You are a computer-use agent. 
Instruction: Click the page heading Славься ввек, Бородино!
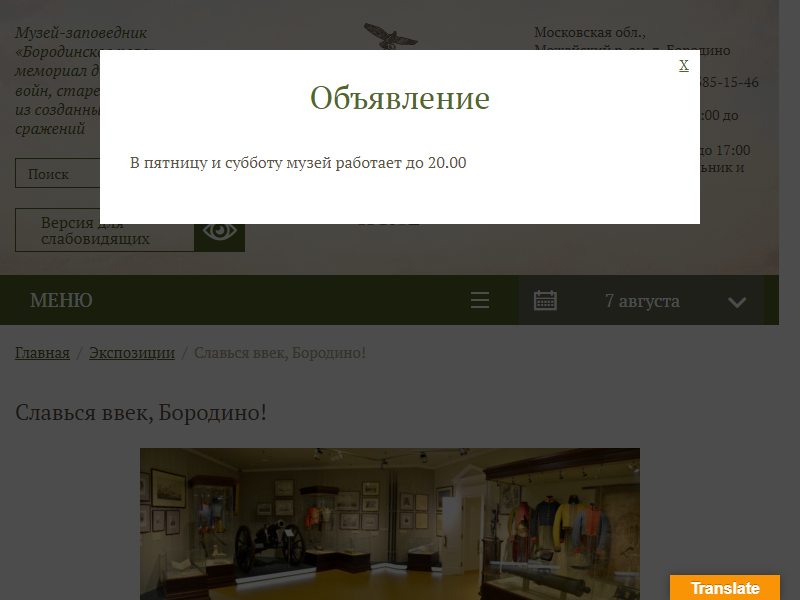141,412
